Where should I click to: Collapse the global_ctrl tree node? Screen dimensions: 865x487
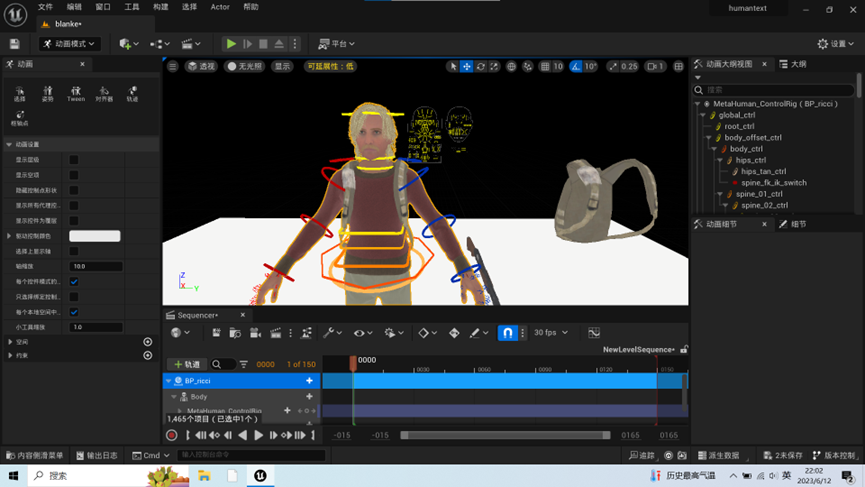pyautogui.click(x=703, y=115)
